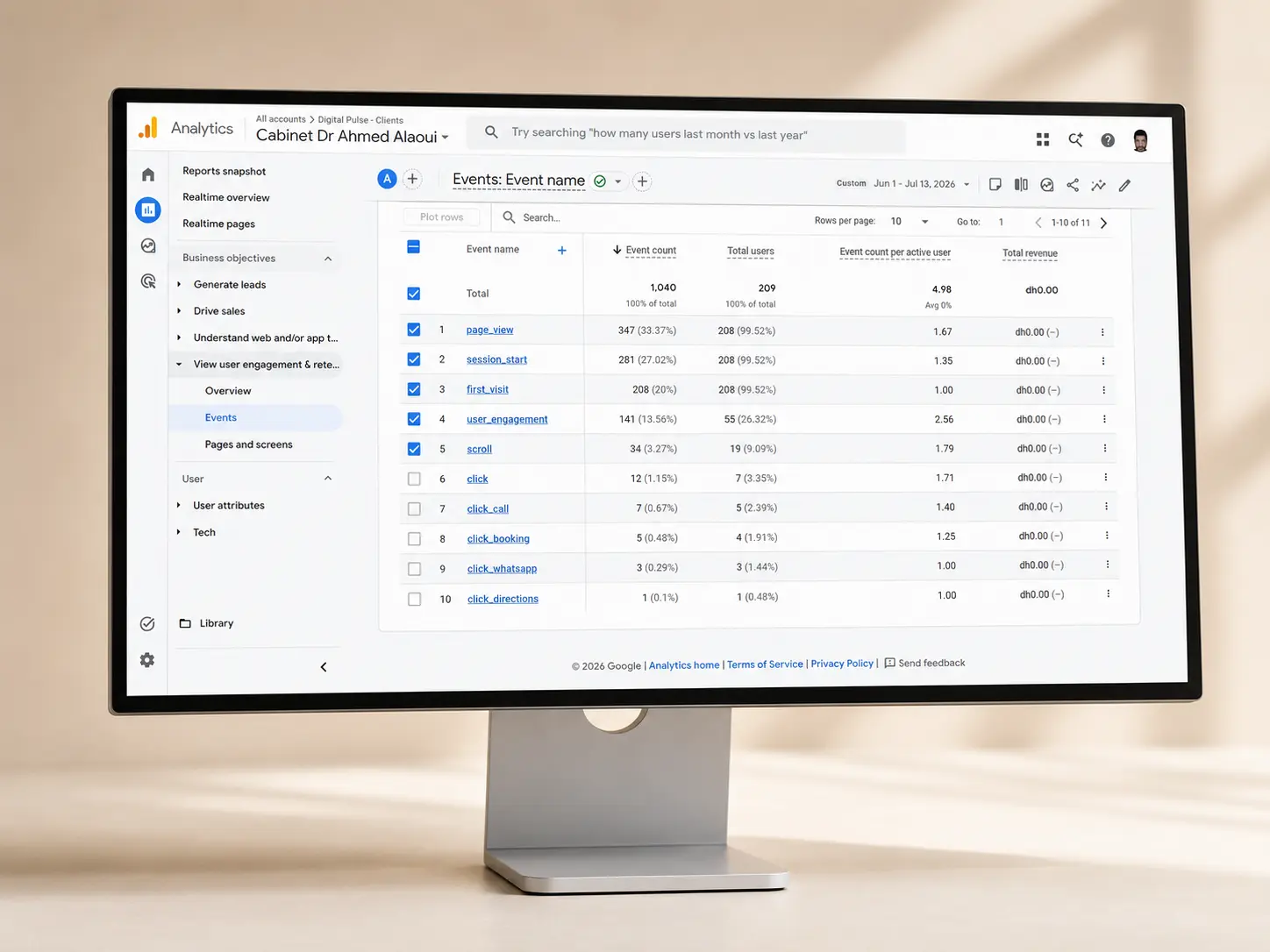The width and height of the screenshot is (1270, 952).
Task: Collapse the Business objectives section
Action: 328,259
